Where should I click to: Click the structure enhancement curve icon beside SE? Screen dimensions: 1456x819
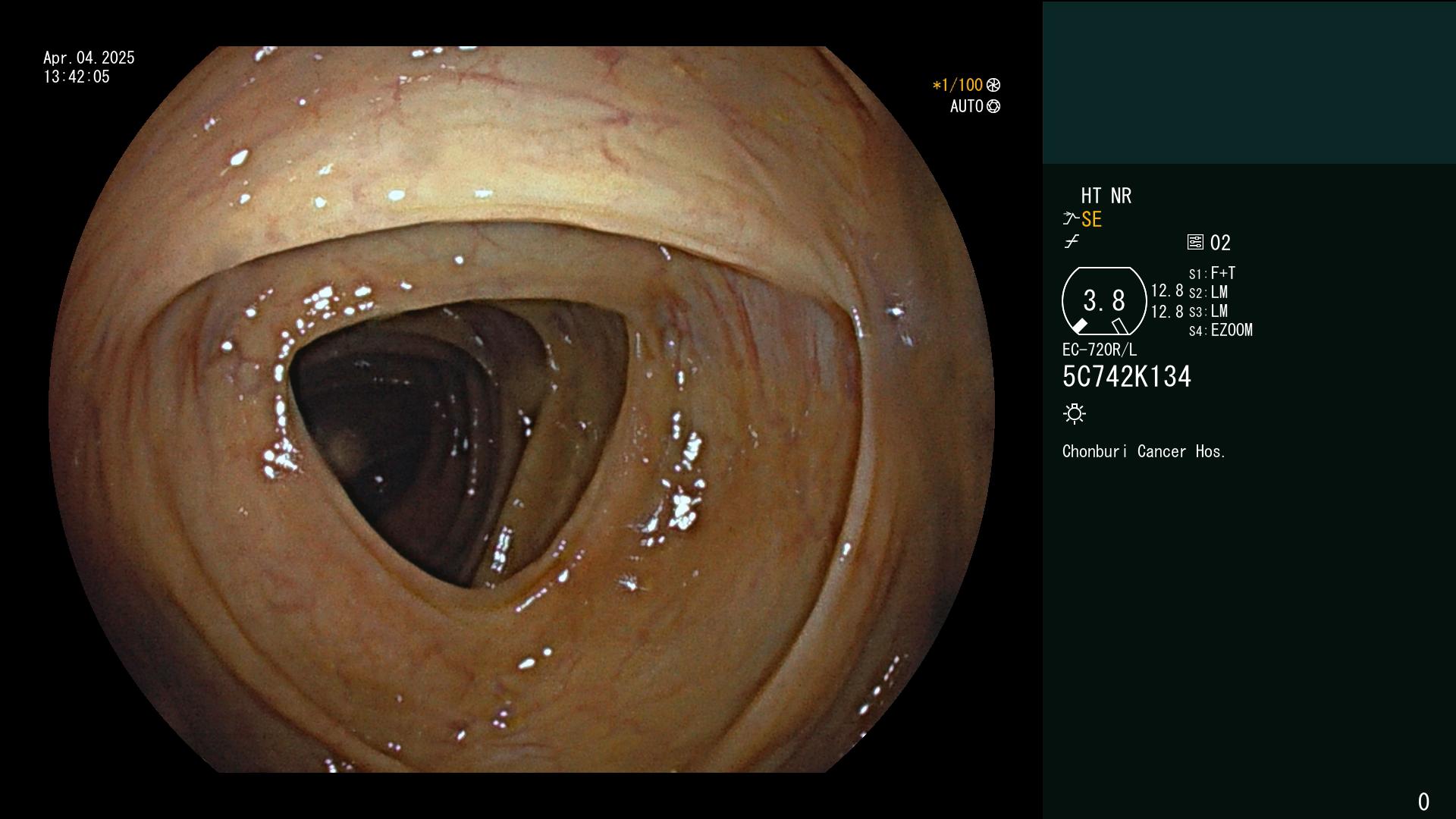pyautogui.click(x=1071, y=219)
